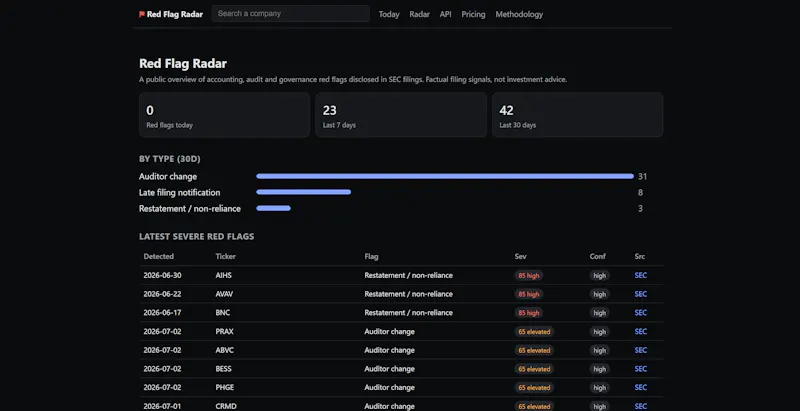This screenshot has height=411, width=800.
Task: Click the Restatement / non-reliance bar
Action: (x=273, y=208)
